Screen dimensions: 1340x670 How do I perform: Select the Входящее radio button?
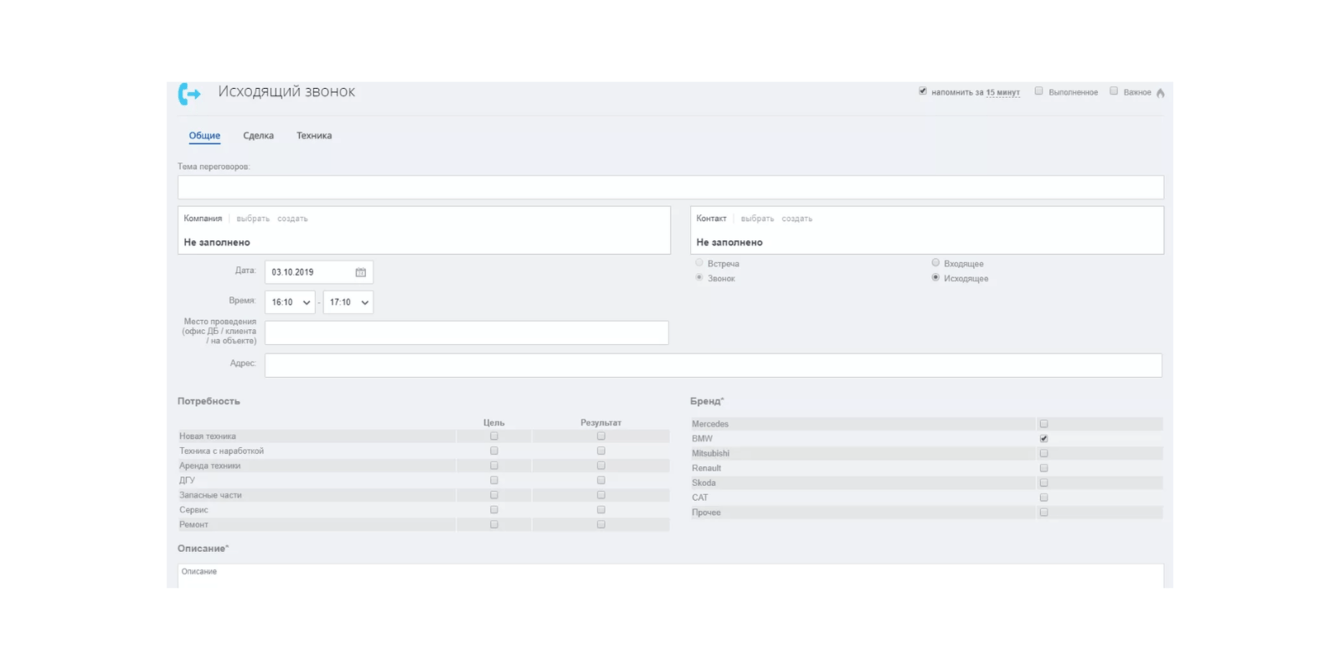[x=936, y=263]
